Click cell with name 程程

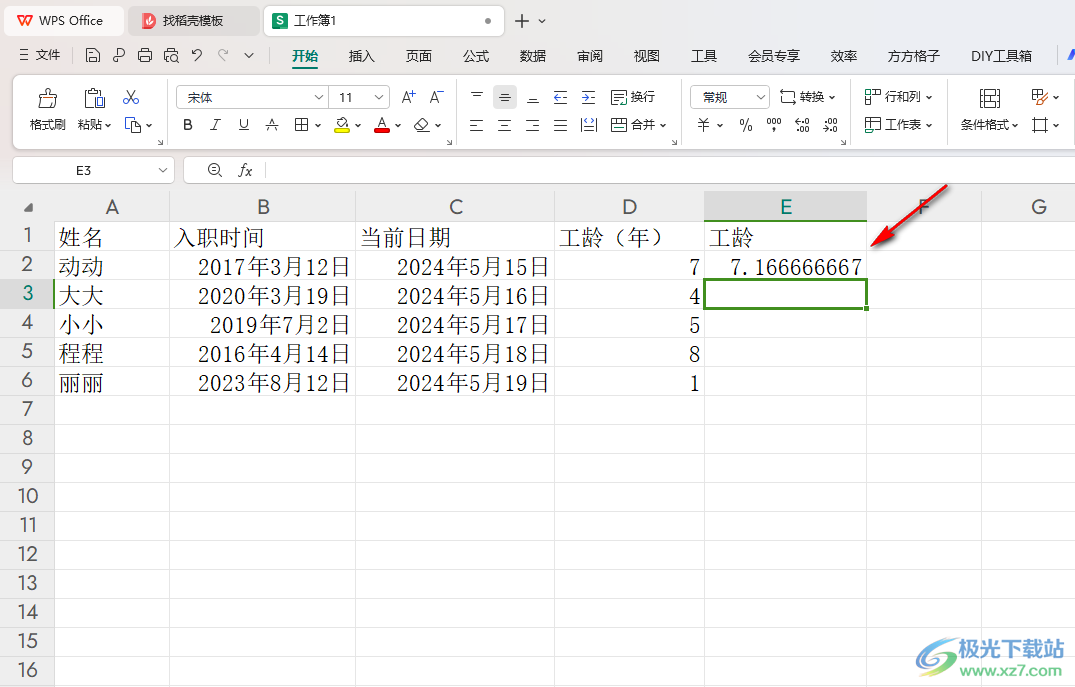pos(112,352)
